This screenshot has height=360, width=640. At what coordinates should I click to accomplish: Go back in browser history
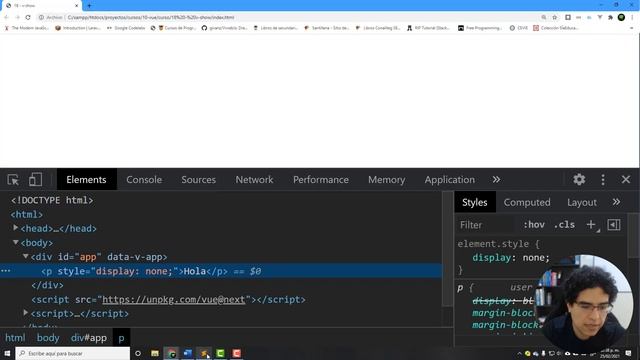coord(6,18)
